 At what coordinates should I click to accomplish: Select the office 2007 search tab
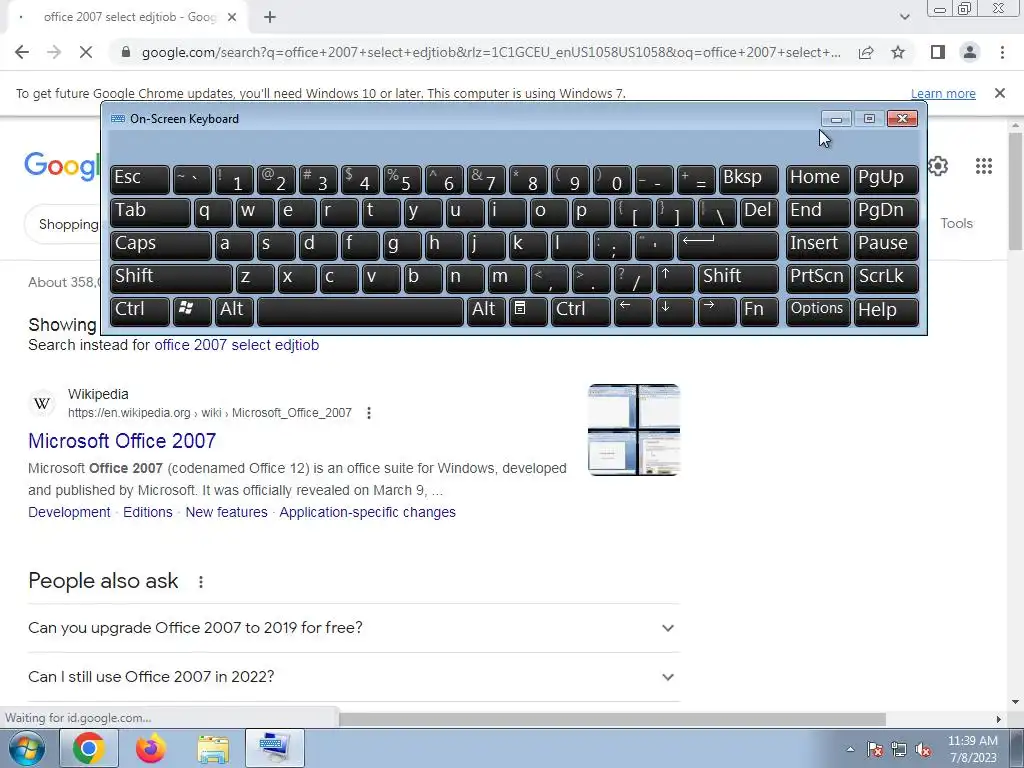click(x=127, y=18)
